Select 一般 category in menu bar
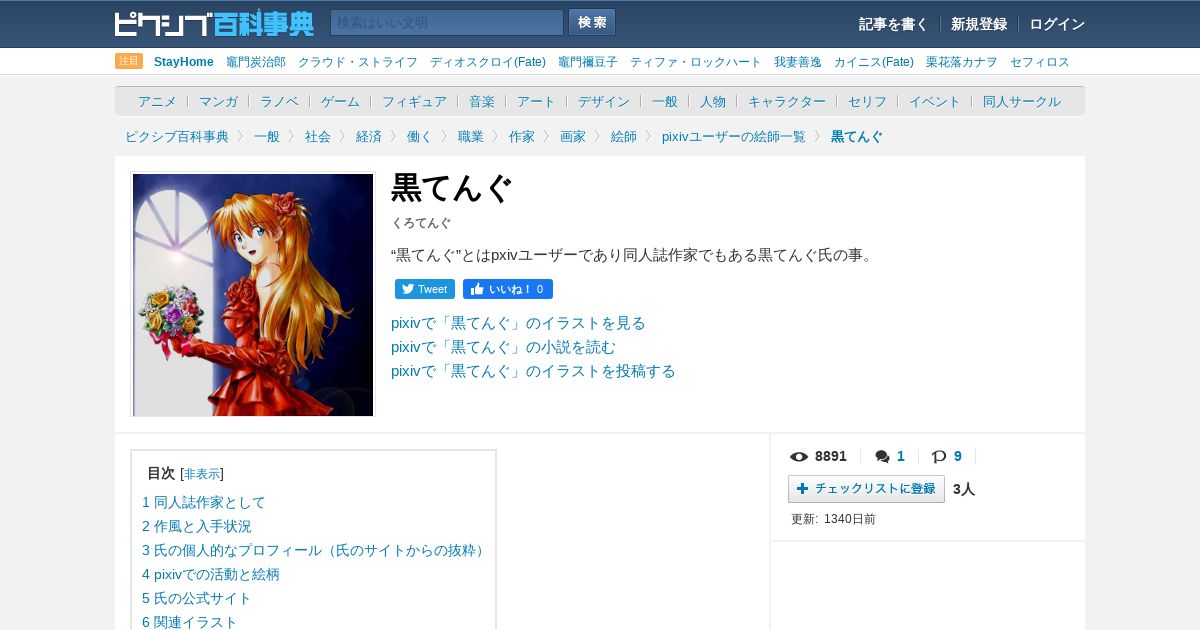The height and width of the screenshot is (630, 1200). pos(665,101)
